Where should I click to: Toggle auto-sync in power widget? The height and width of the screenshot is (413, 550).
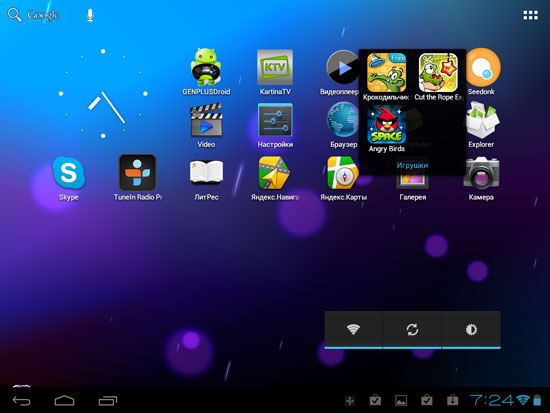(x=412, y=329)
